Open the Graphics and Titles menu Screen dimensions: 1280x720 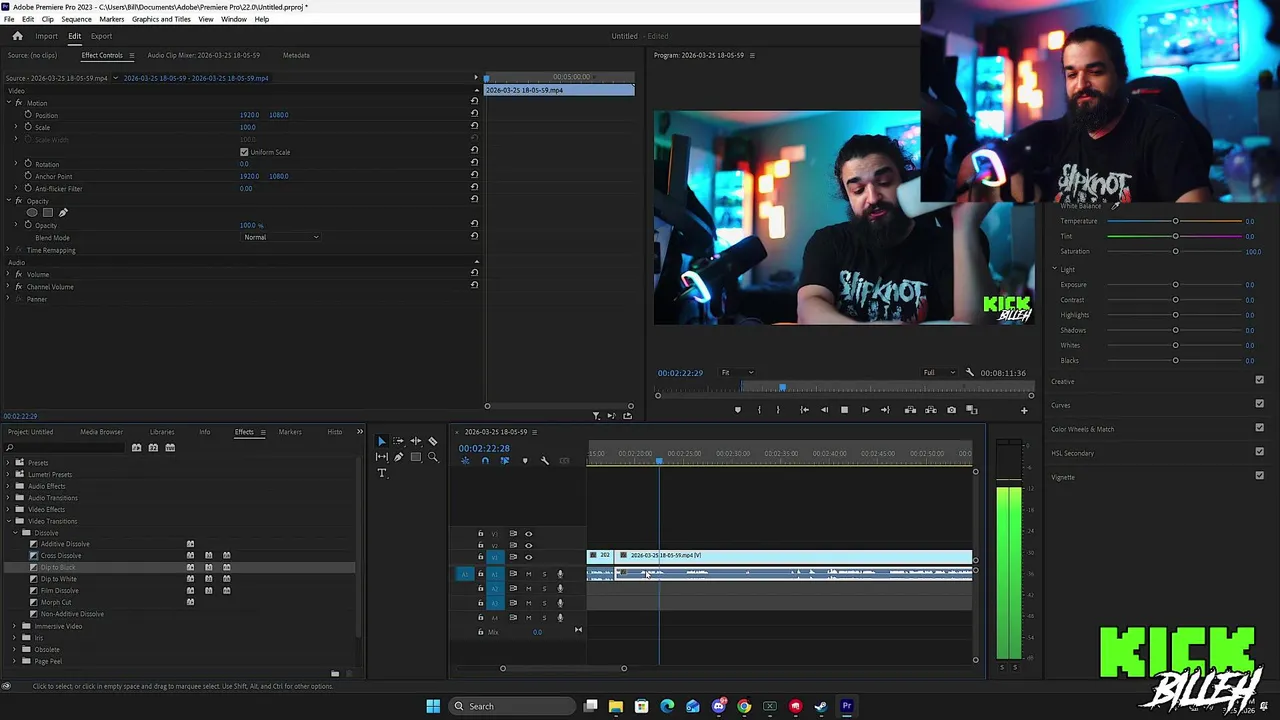(x=161, y=19)
